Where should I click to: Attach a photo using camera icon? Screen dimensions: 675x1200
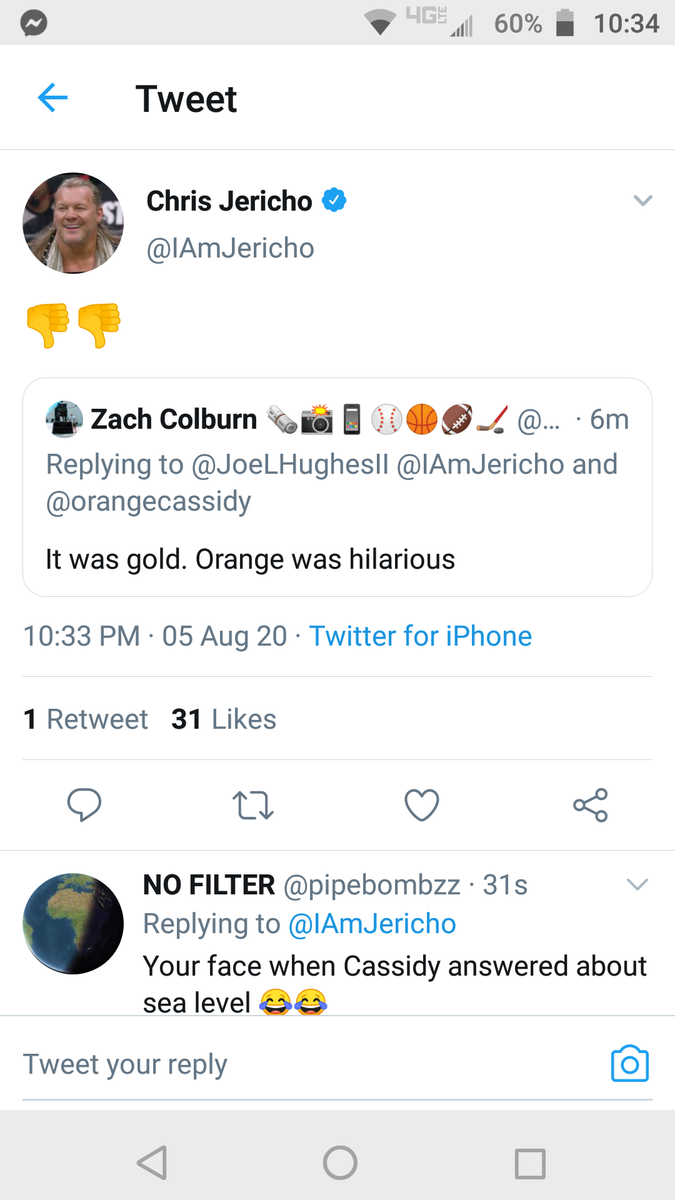pos(629,1064)
